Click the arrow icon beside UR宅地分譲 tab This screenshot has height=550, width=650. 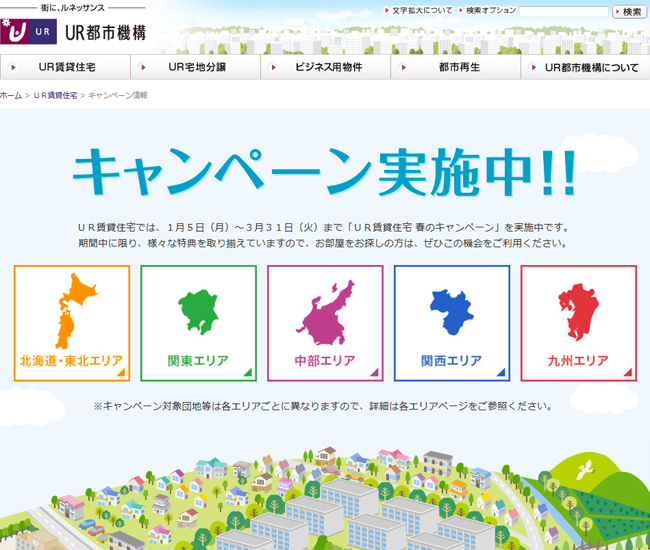[x=143, y=67]
